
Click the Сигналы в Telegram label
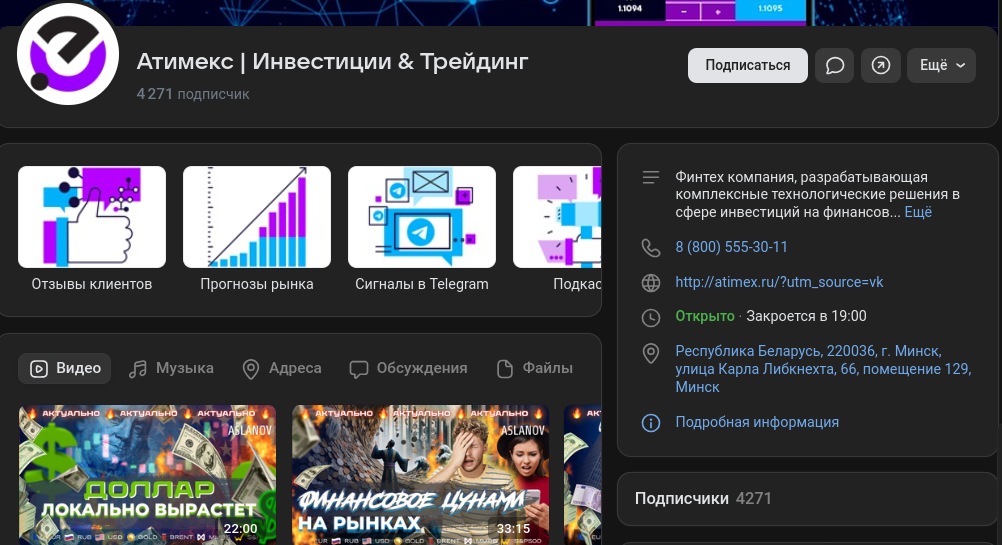(x=422, y=284)
